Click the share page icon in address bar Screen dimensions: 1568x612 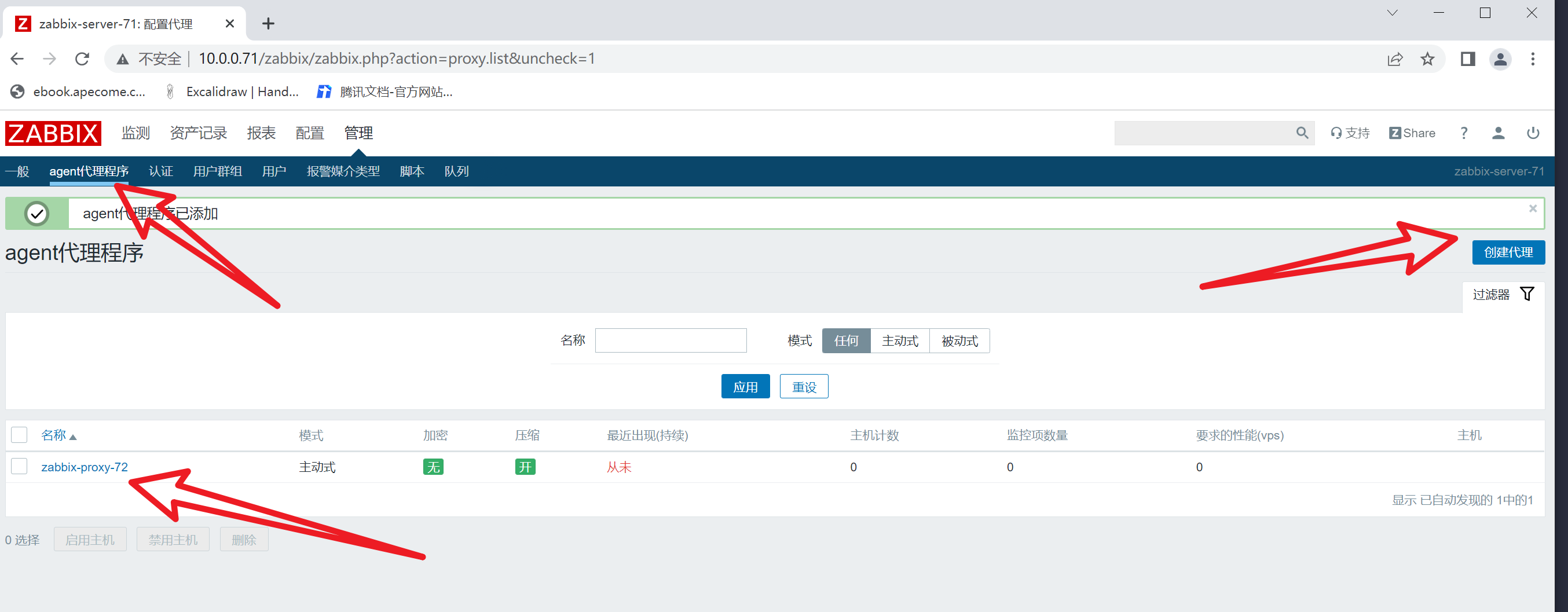tap(1395, 59)
